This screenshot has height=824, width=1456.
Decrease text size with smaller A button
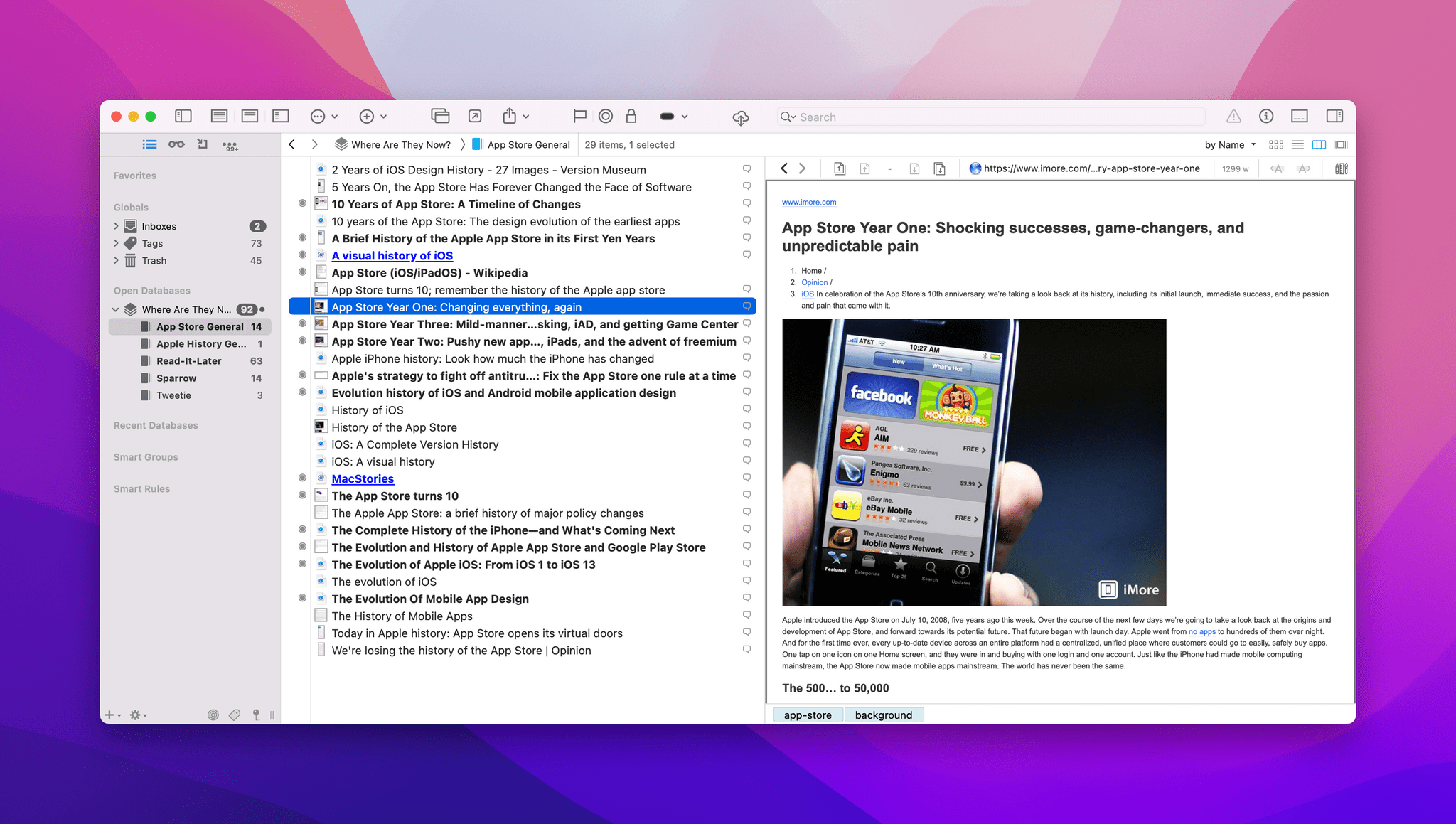coord(1277,168)
